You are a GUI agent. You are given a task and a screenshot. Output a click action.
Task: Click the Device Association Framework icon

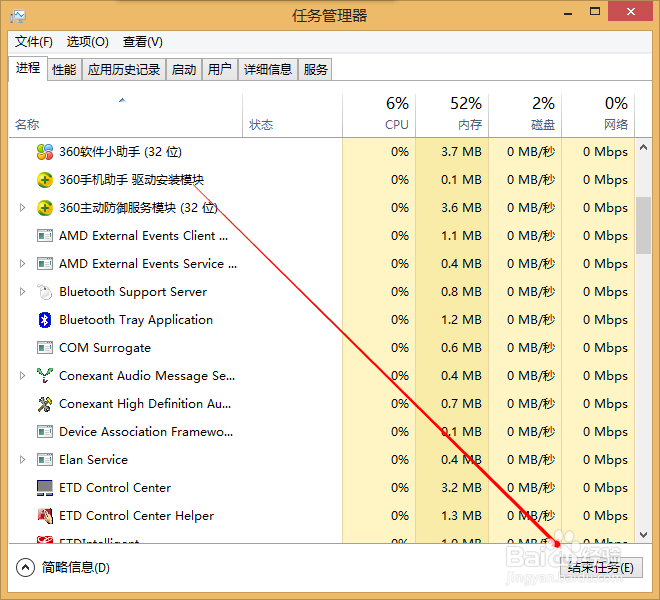point(45,432)
